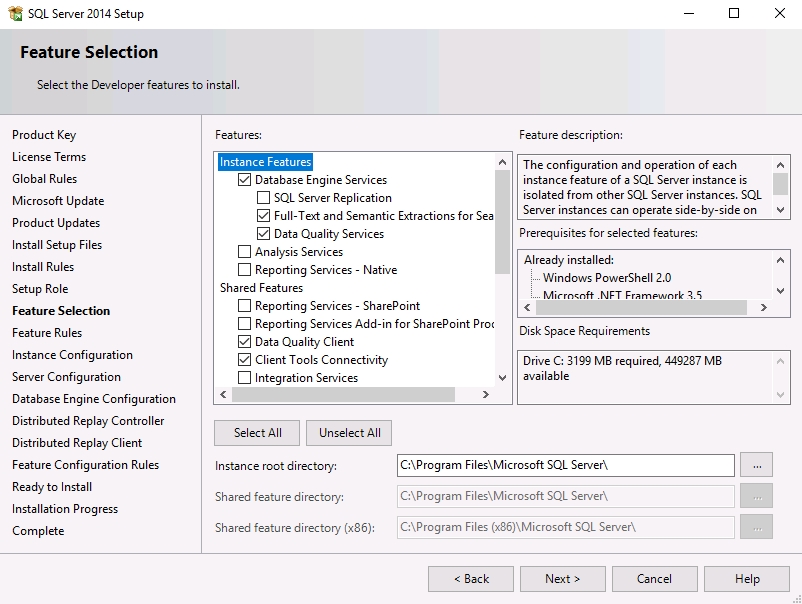Select the Shared Features tree node
802x604 pixels.
coord(261,287)
